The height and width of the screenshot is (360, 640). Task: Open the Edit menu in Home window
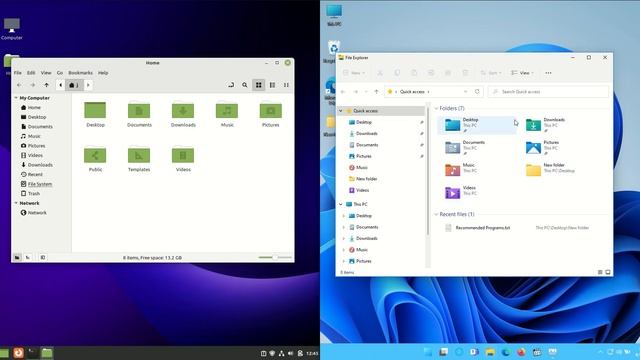tap(31, 73)
